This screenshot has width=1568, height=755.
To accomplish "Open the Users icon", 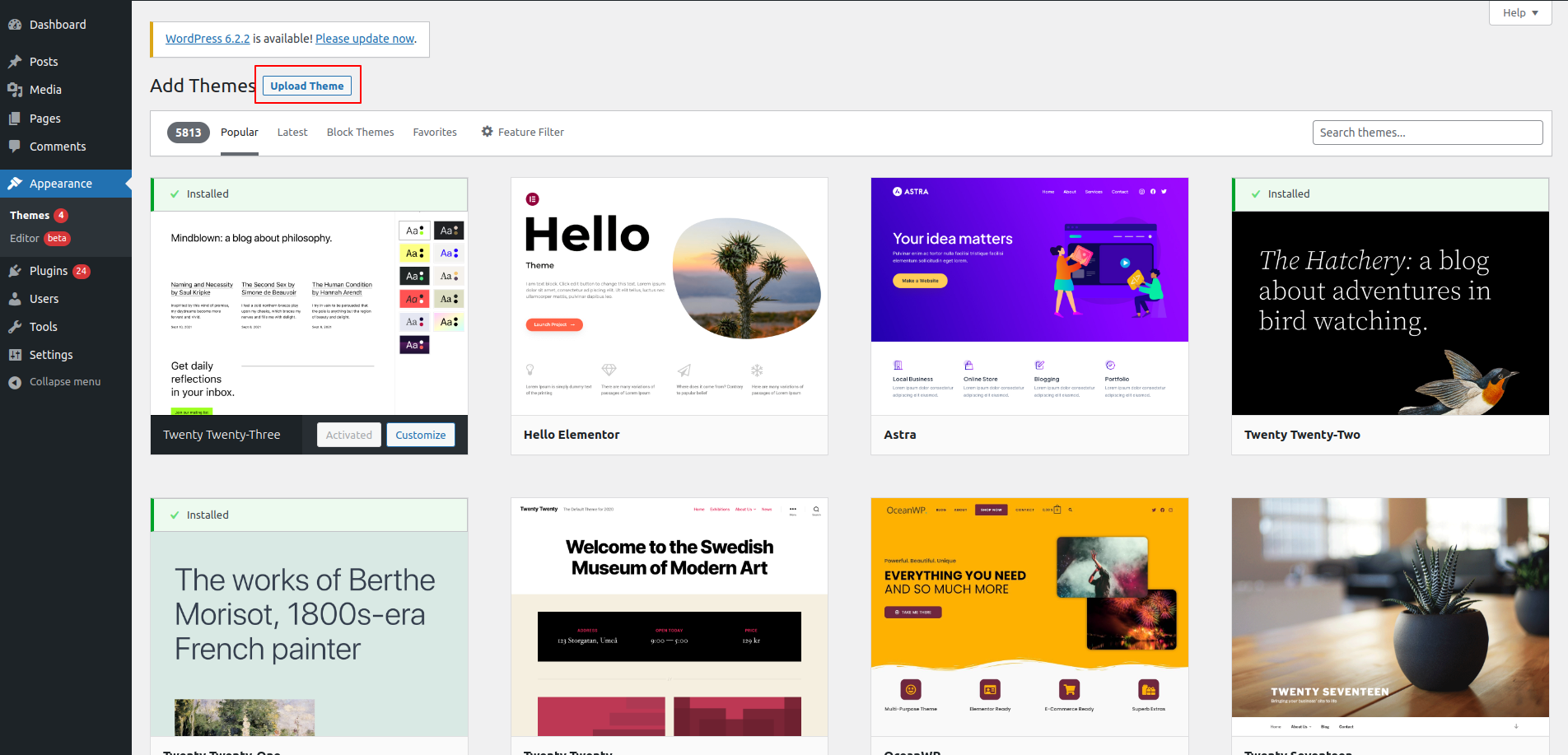I will pos(16,298).
